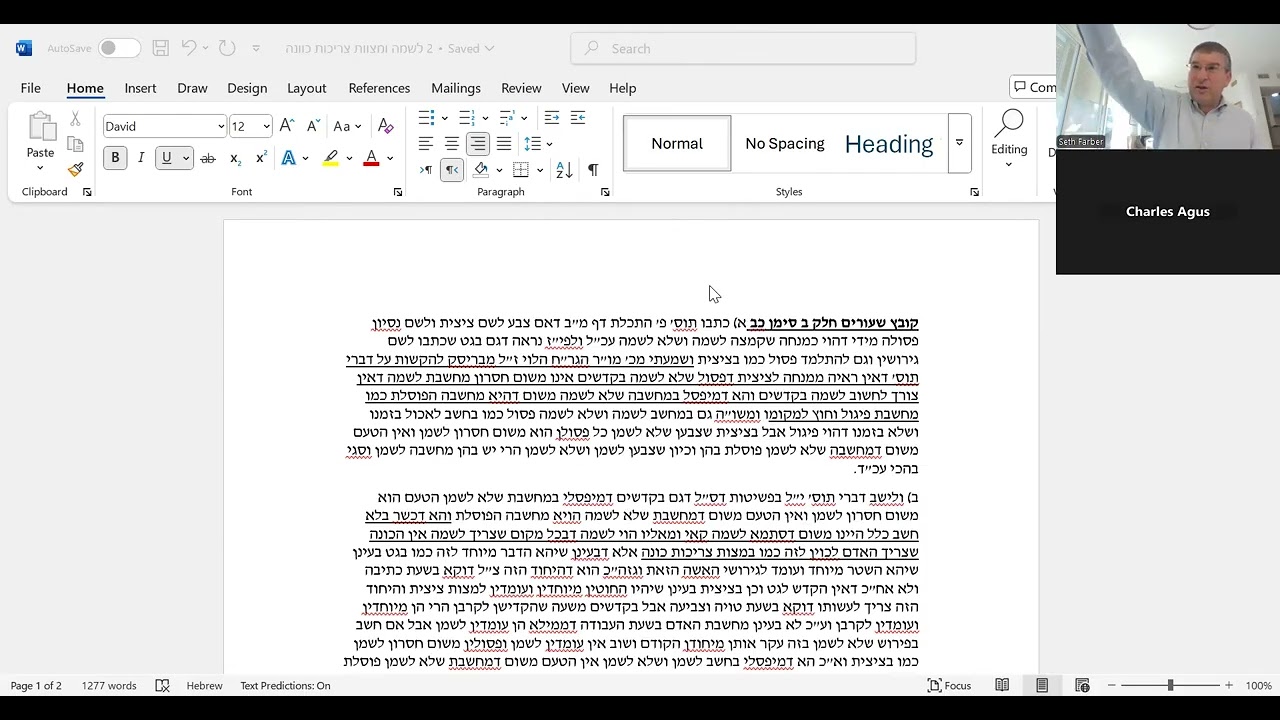Apply red font color
The image size is (1280, 720).
[x=372, y=158]
